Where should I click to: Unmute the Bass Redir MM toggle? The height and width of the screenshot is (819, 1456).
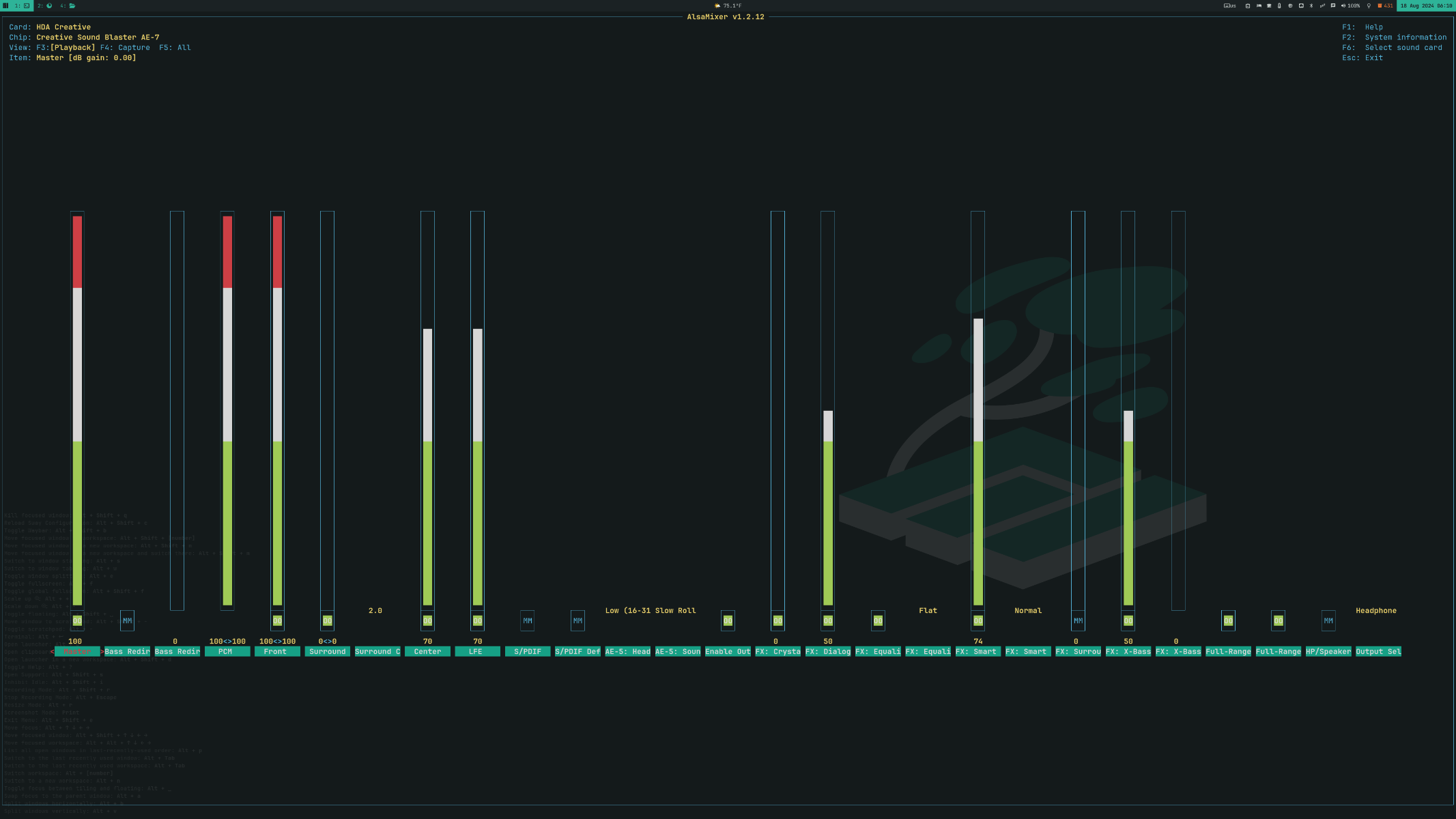click(127, 620)
